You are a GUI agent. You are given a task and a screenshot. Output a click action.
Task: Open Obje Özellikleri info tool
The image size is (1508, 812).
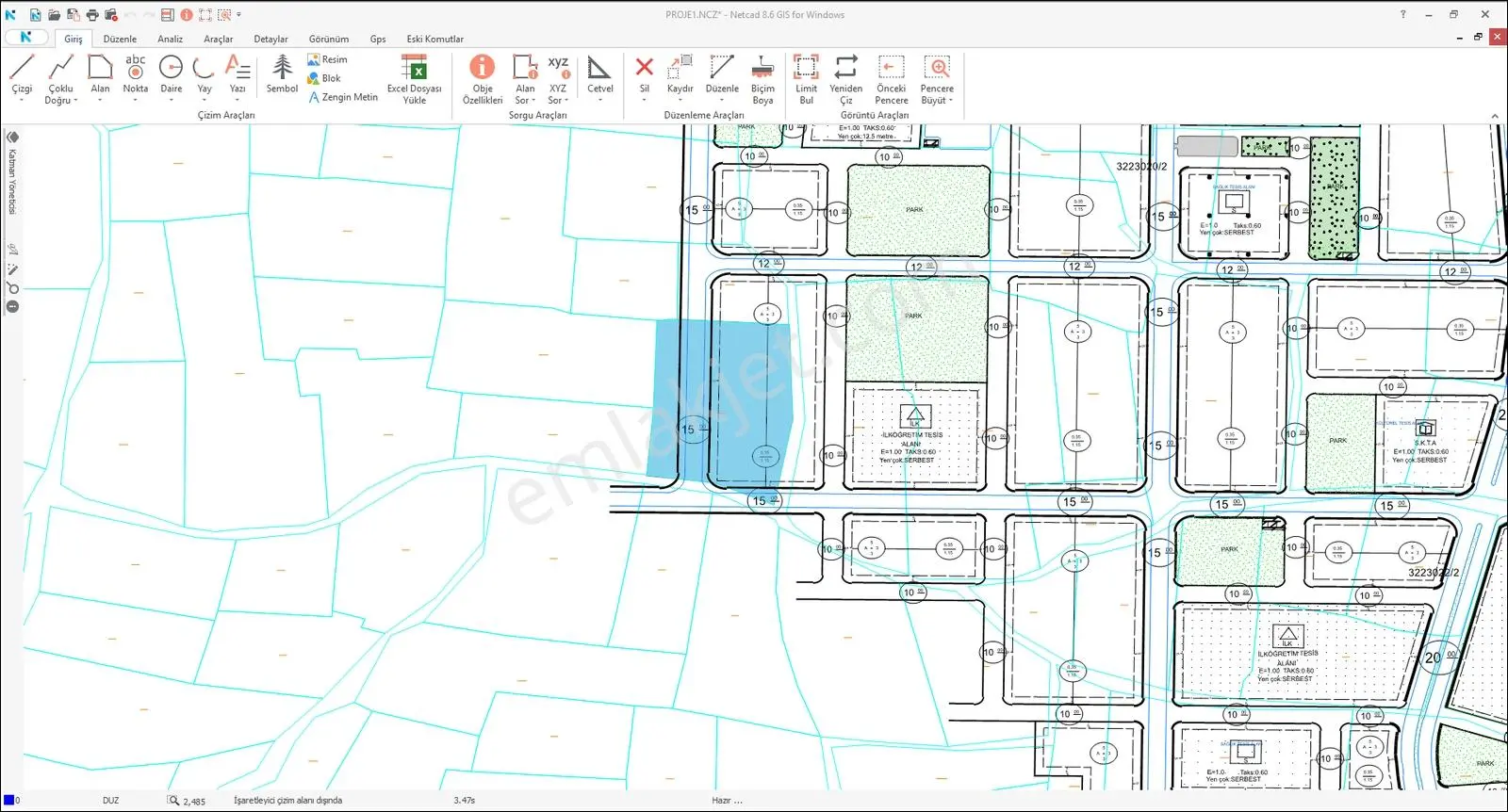click(x=483, y=78)
